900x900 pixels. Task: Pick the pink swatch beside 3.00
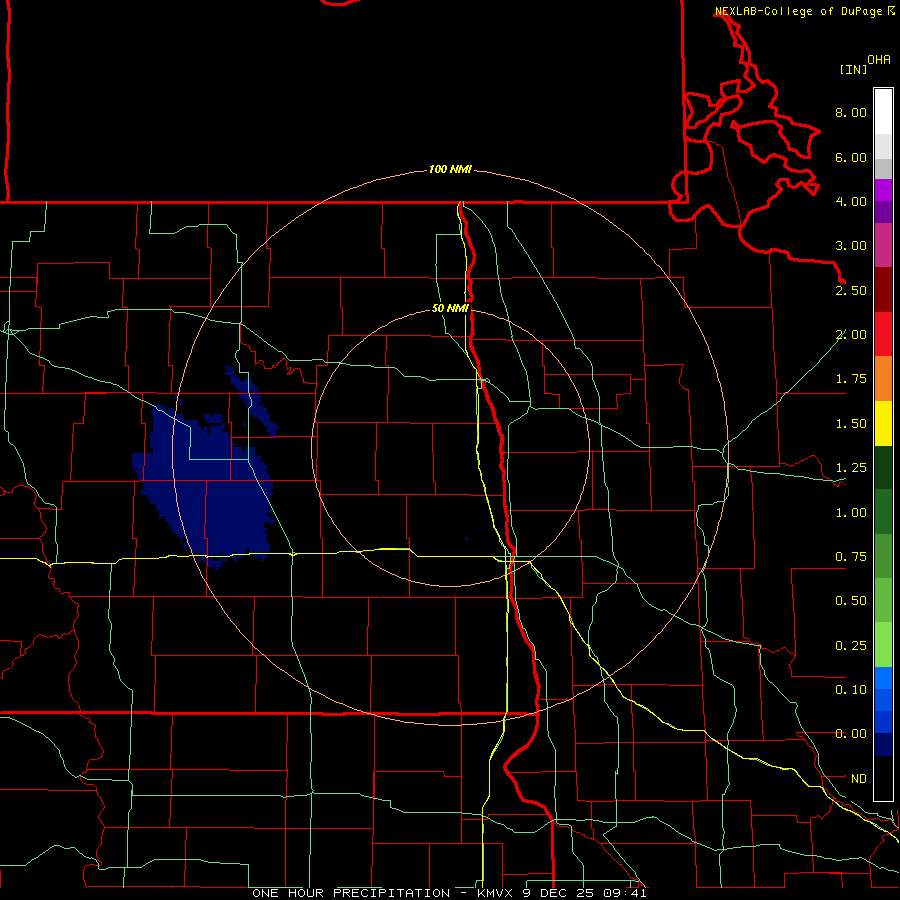click(x=883, y=246)
